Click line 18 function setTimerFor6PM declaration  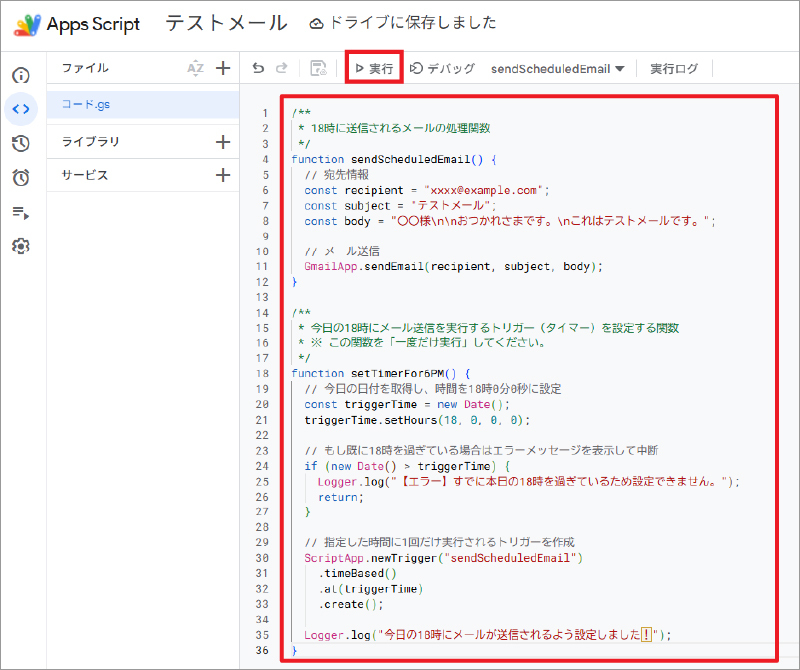pyautogui.click(x=381, y=374)
